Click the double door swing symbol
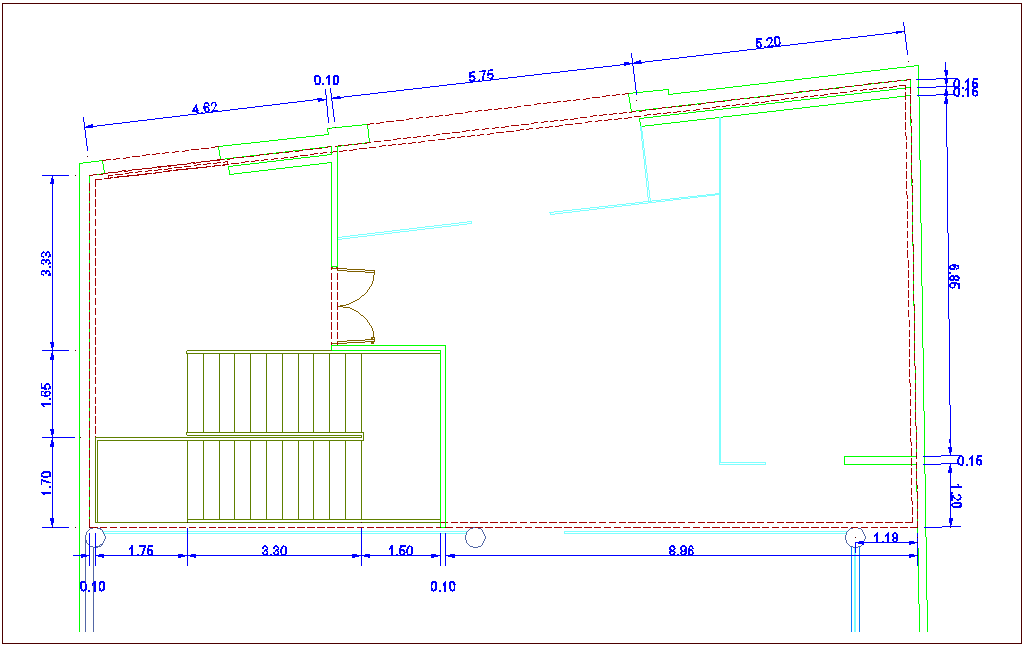The image size is (1025, 647). [355, 306]
